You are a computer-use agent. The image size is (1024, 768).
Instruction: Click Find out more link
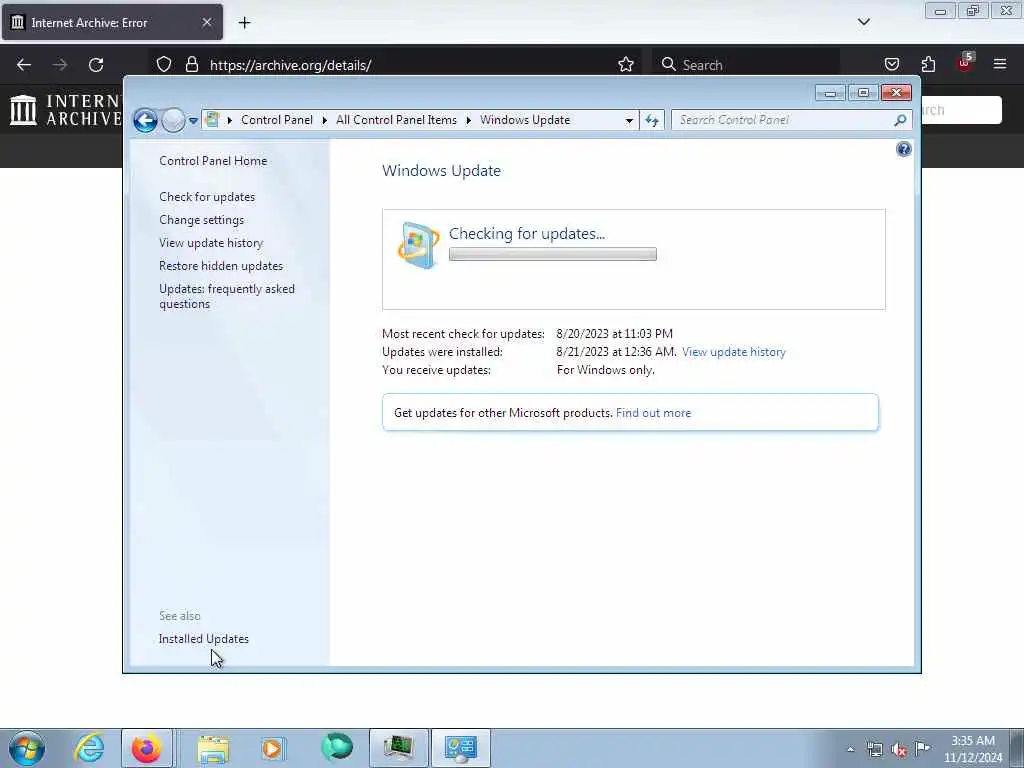(x=653, y=413)
